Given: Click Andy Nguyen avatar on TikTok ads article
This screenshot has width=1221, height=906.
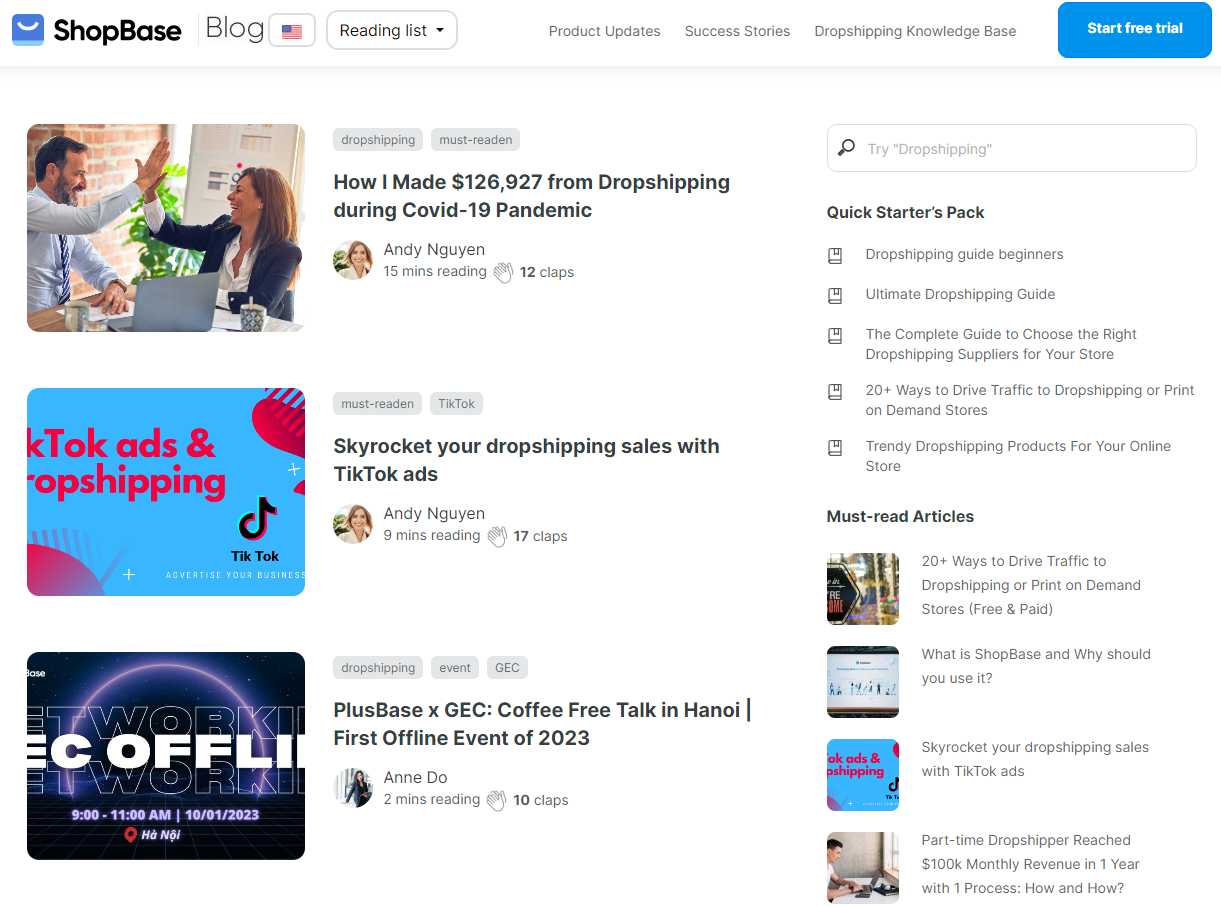Looking at the screenshot, I should coord(353,524).
